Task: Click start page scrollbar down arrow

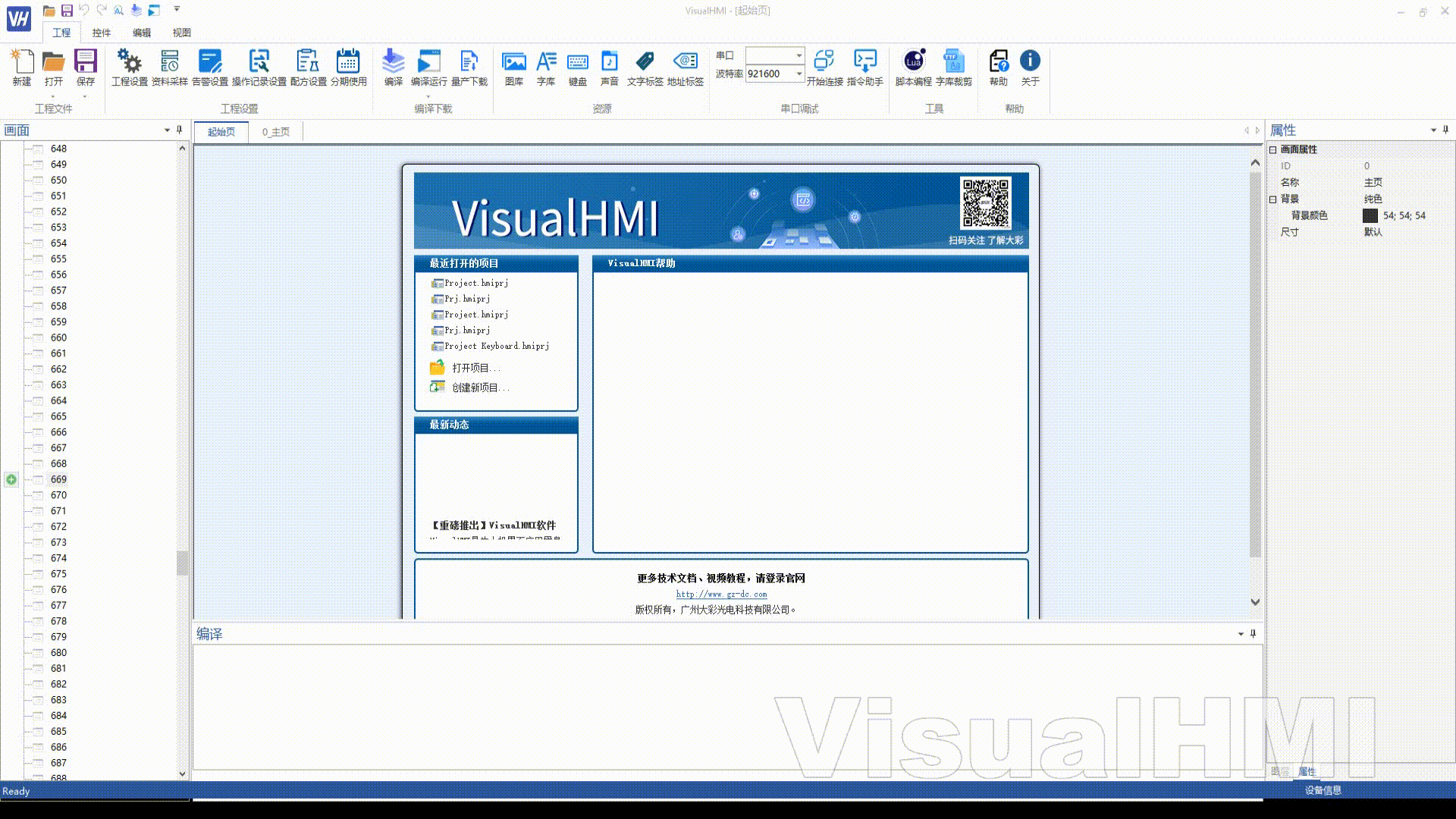Action: (1255, 602)
